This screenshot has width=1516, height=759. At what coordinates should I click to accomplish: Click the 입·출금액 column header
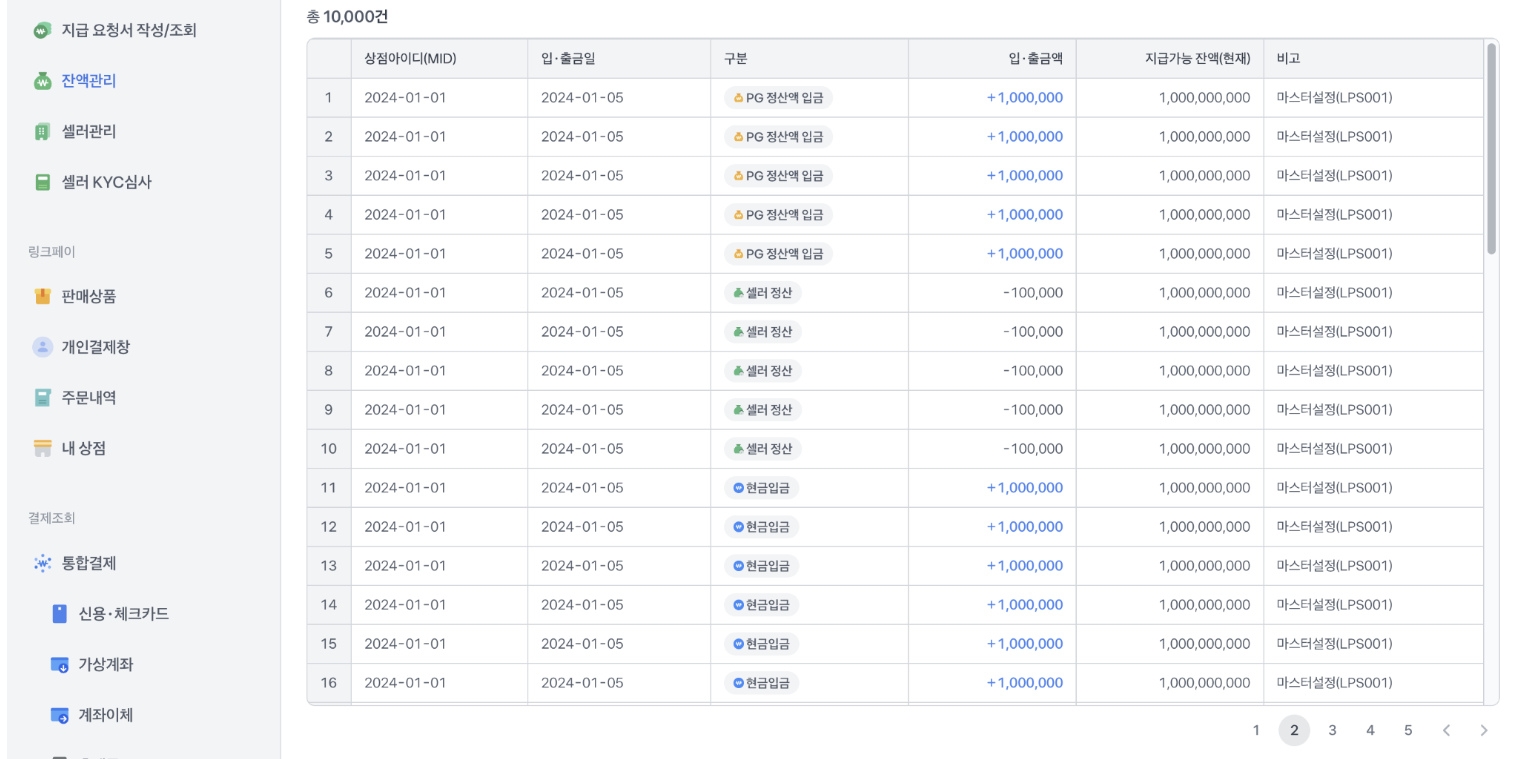tap(1035, 58)
